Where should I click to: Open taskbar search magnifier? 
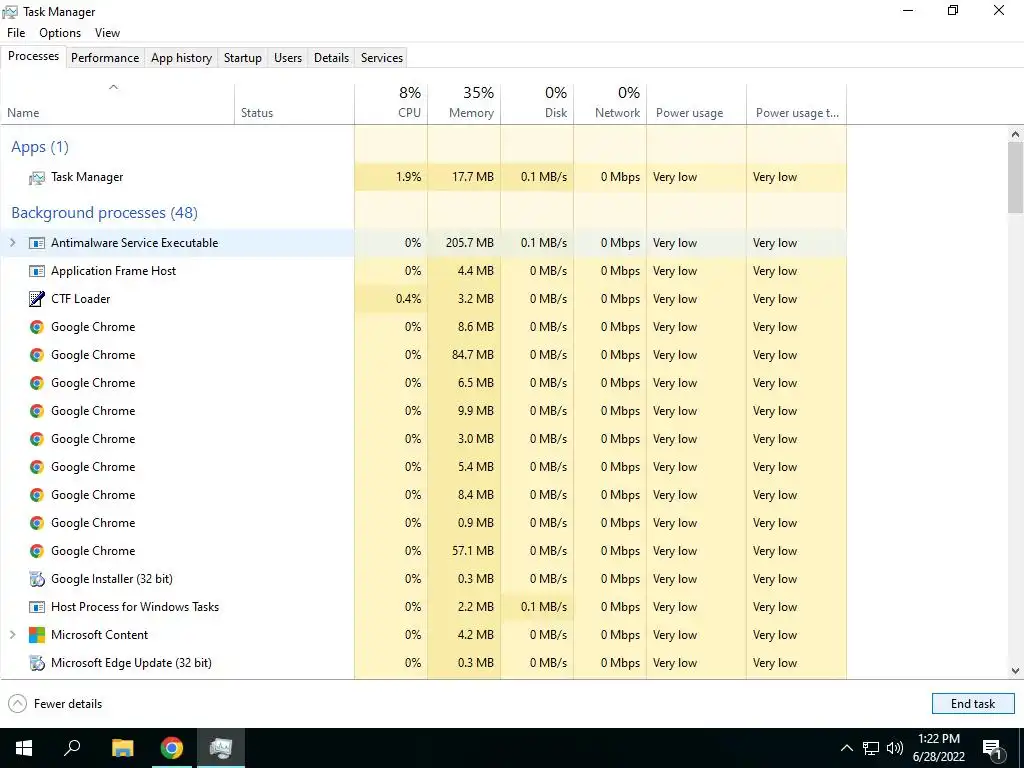pos(72,747)
